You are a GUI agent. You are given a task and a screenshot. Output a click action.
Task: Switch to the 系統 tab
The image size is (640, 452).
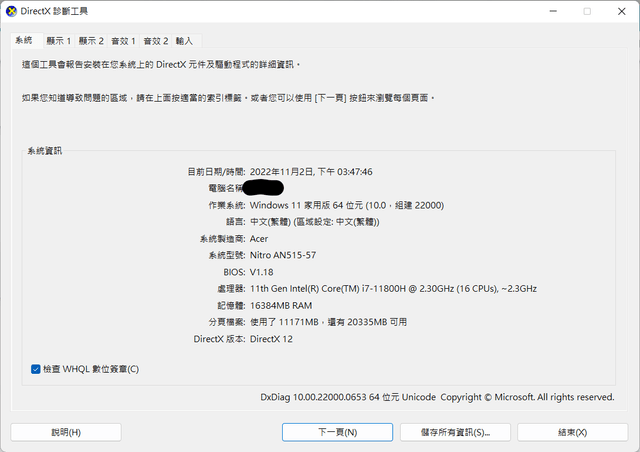pyautogui.click(x=24, y=41)
